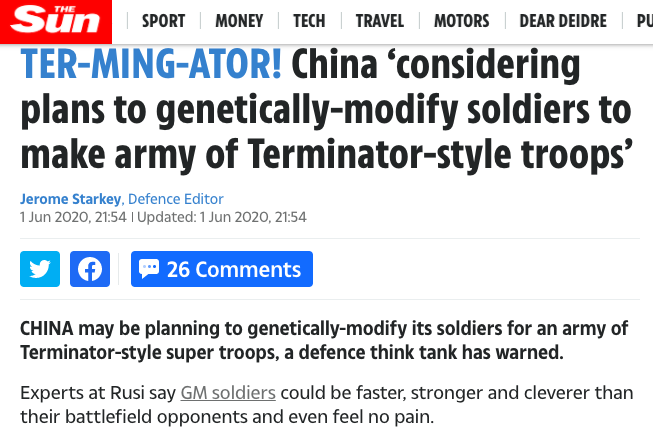The width and height of the screenshot is (653, 432).
Task: Click the article publish date
Action: point(73,217)
